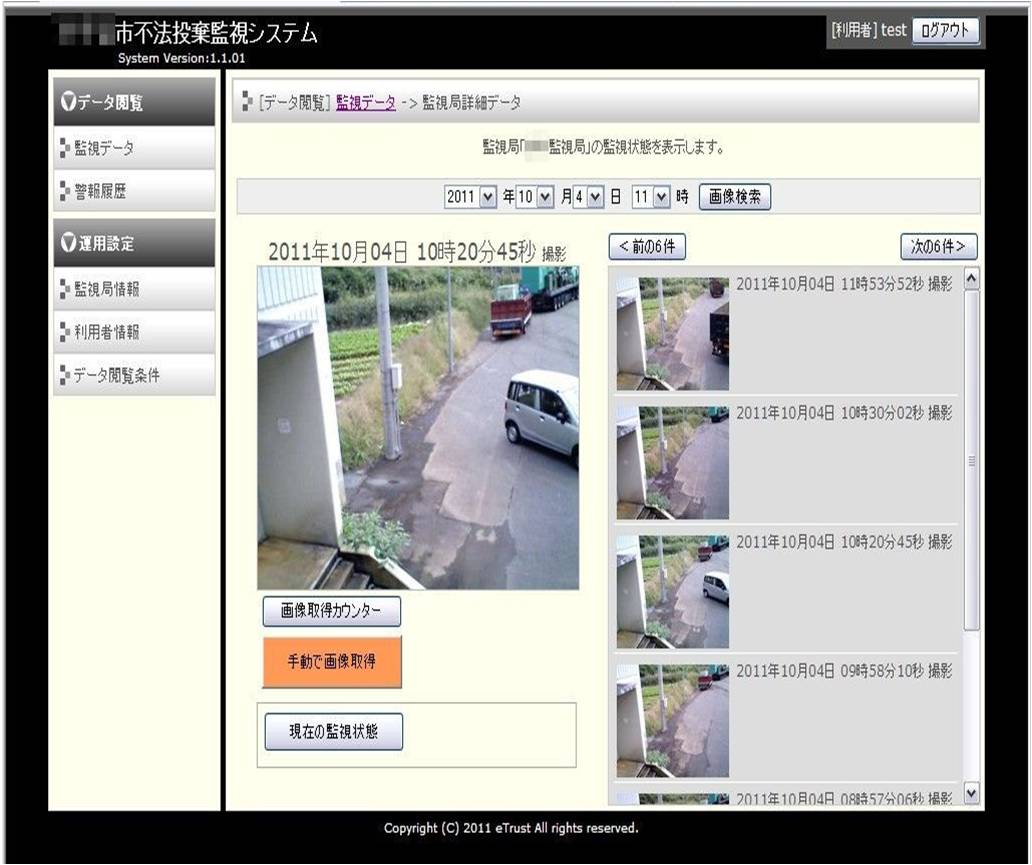
Task: Open 監視局情報 in the sidebar menu
Action: click(134, 289)
